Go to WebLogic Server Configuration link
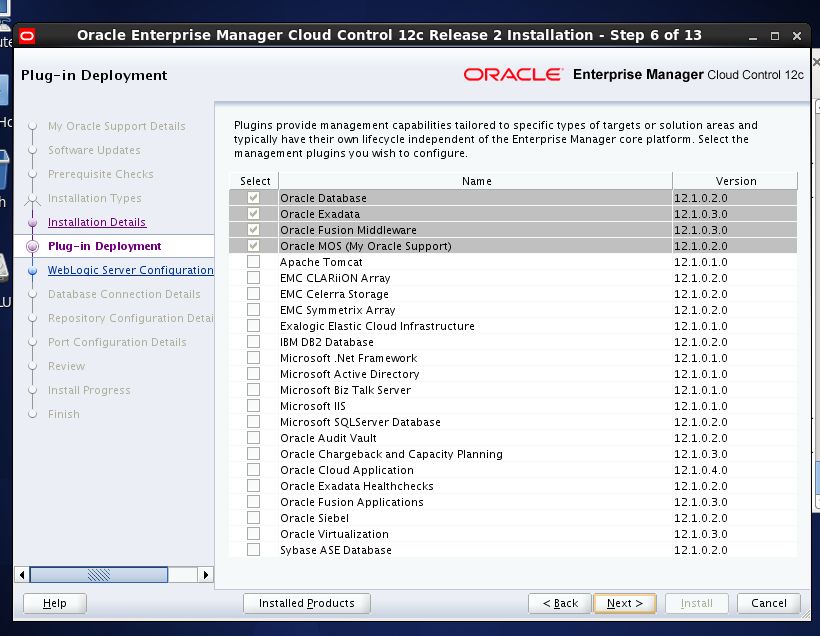 tap(130, 270)
